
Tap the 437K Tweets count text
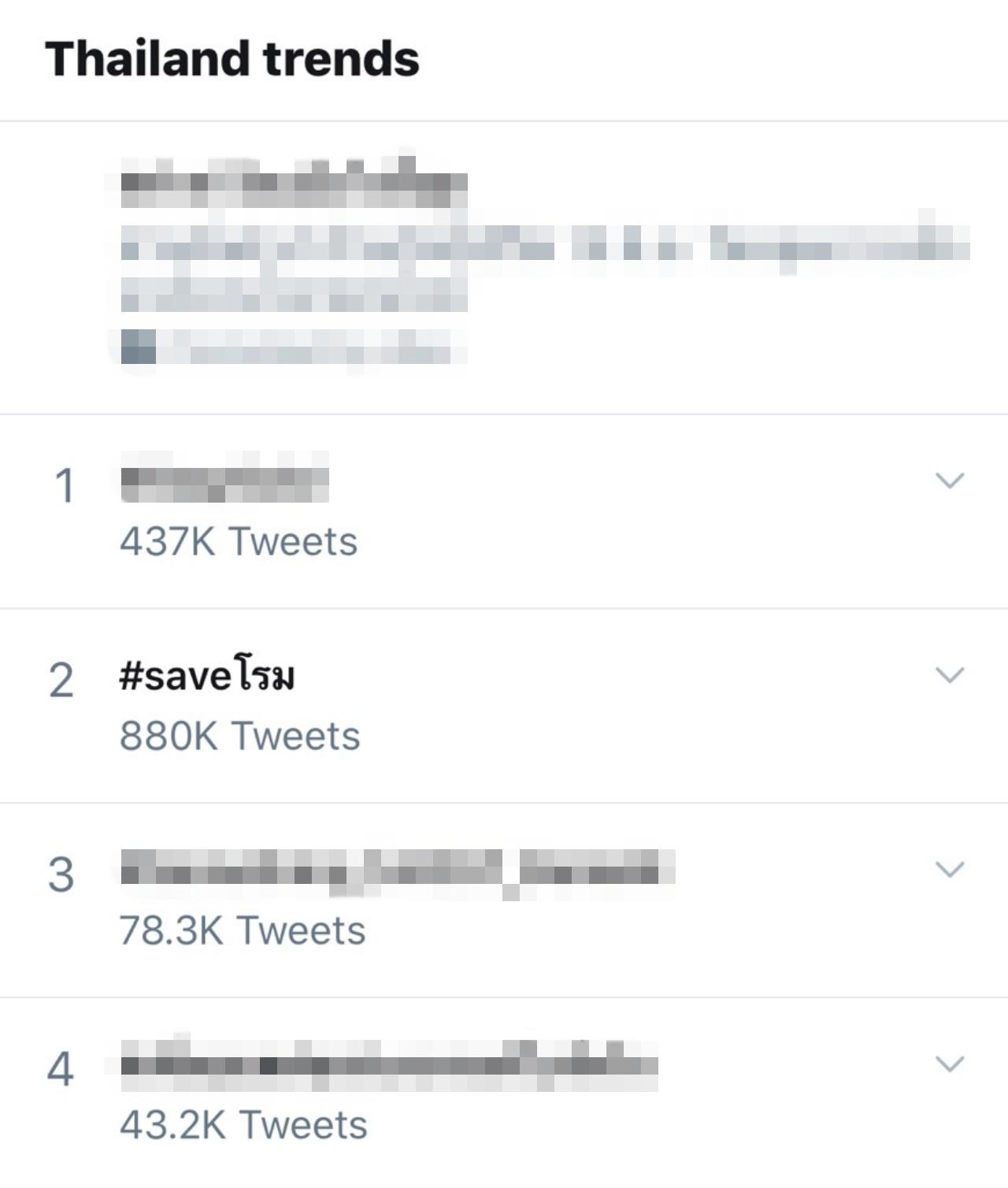pos(239,542)
